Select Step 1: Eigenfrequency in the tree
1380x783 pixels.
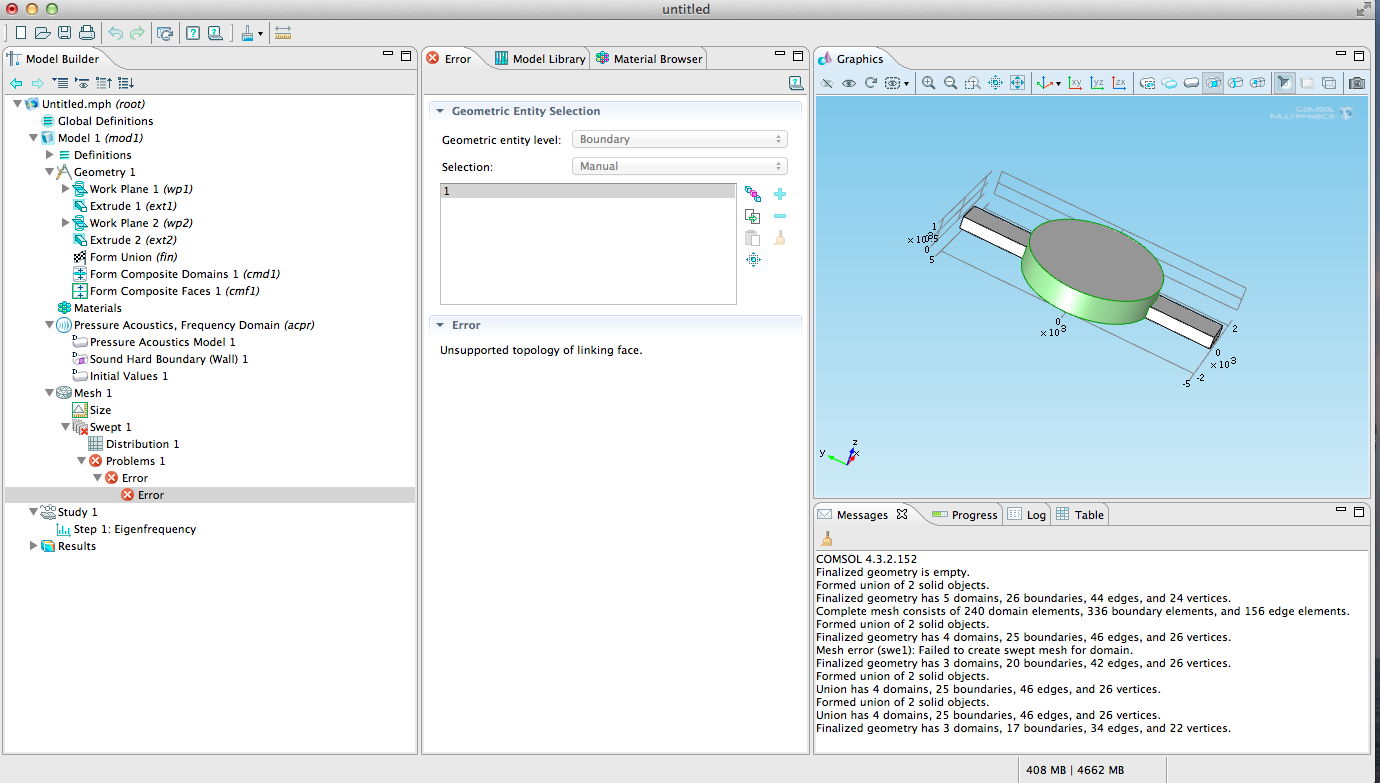point(134,529)
